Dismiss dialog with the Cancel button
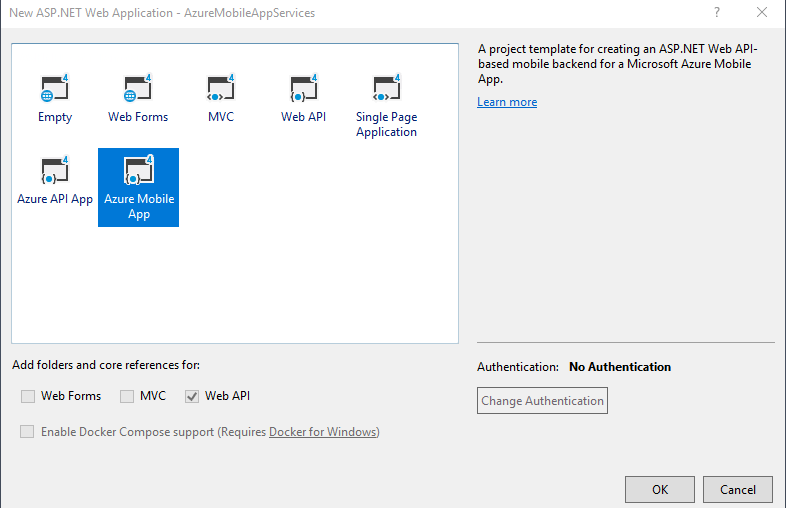This screenshot has width=786, height=508. coord(738,489)
